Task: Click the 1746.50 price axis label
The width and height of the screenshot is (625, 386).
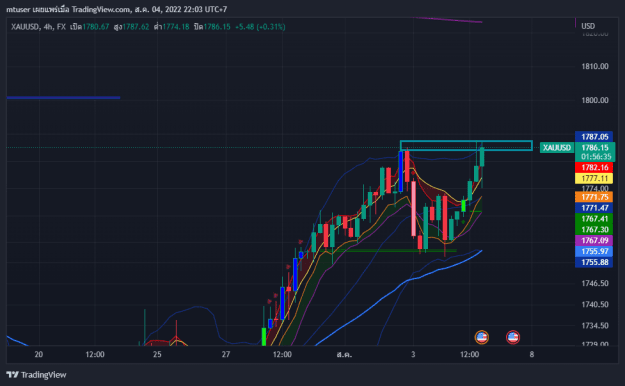Action: click(x=595, y=283)
